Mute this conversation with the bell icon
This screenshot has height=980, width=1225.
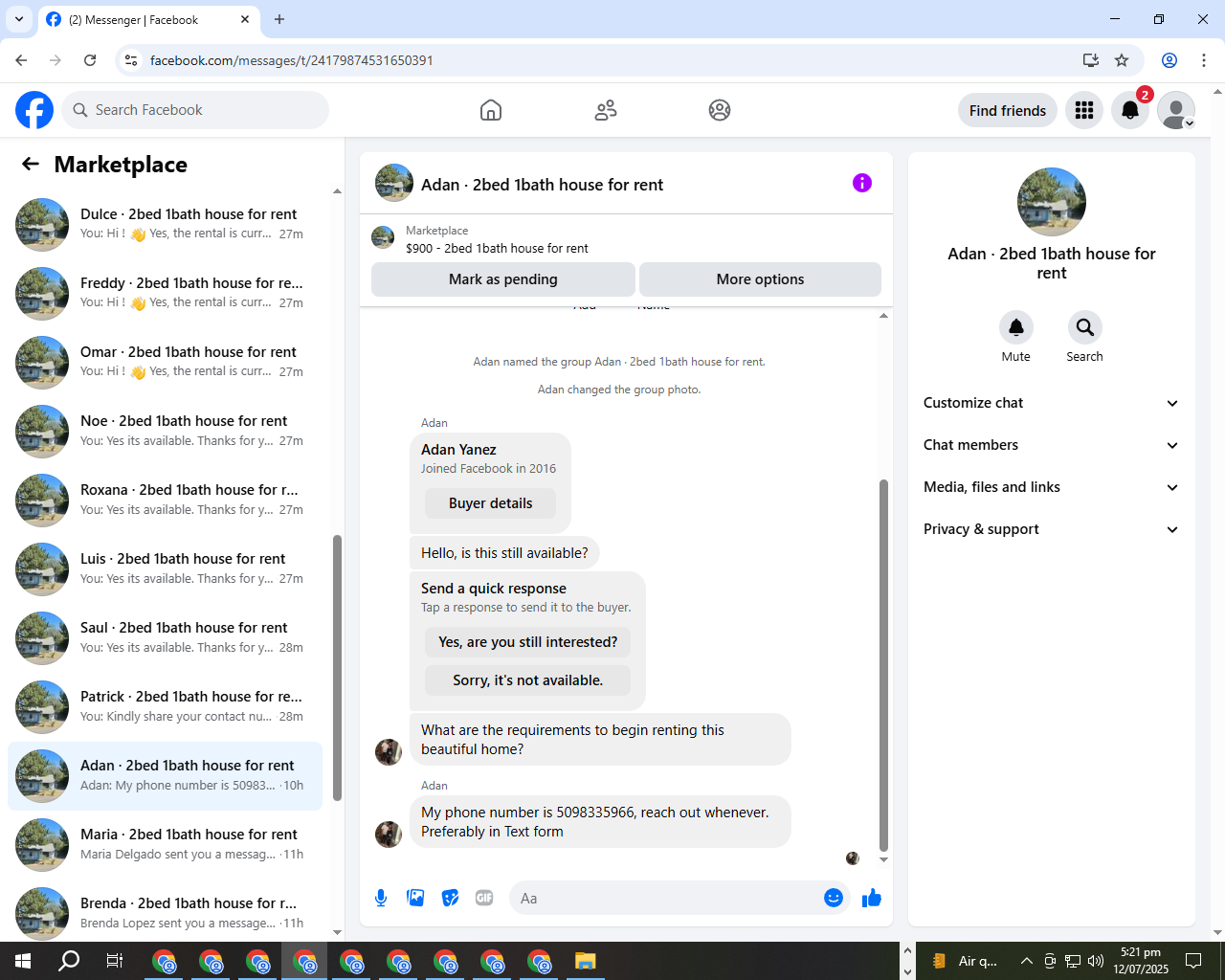click(x=1016, y=327)
